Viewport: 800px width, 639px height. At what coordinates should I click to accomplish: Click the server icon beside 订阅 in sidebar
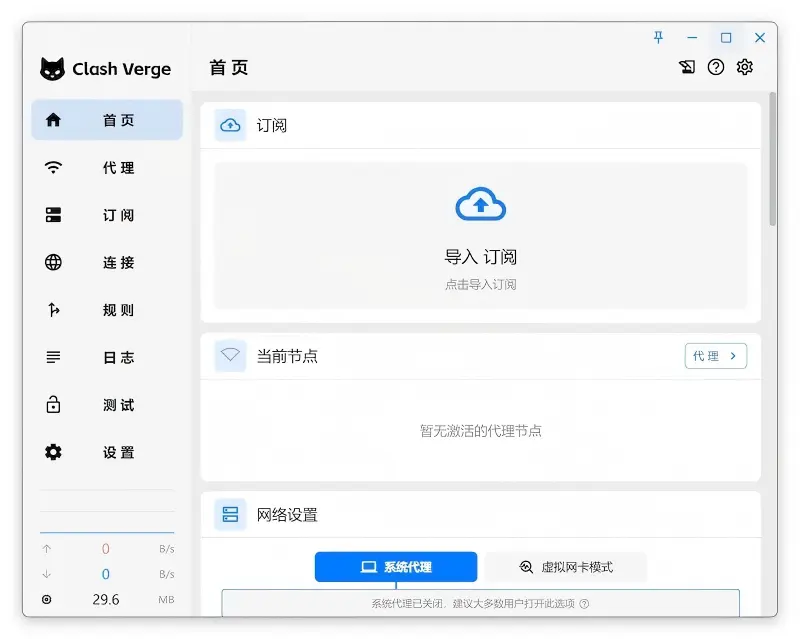[x=53, y=215]
